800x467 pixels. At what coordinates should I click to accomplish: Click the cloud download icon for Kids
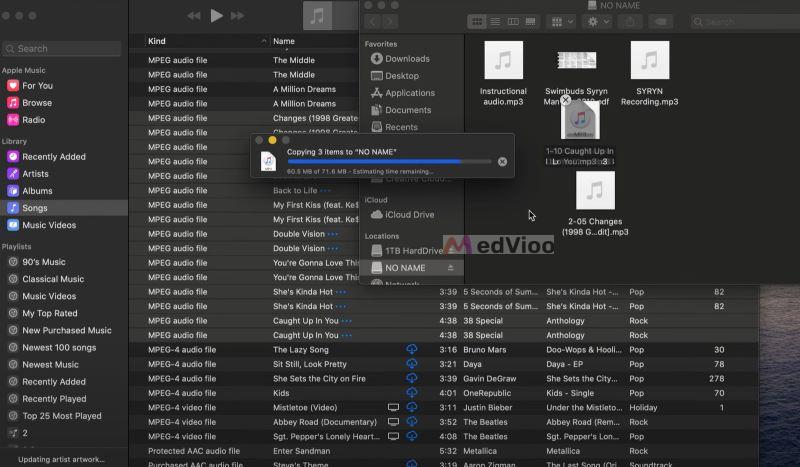click(412, 393)
